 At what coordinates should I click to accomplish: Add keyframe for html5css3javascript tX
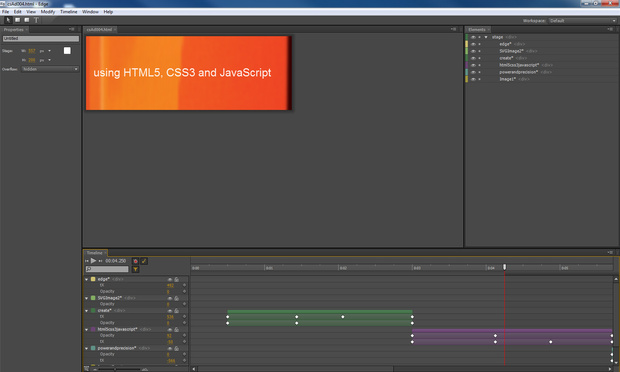click(x=184, y=342)
